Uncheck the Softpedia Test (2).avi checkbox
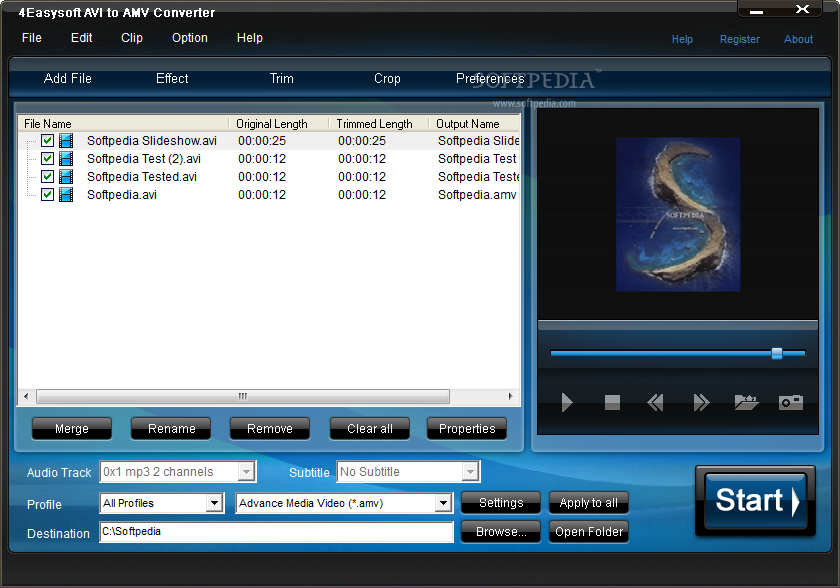Viewport: 840px width, 588px height. 47,159
